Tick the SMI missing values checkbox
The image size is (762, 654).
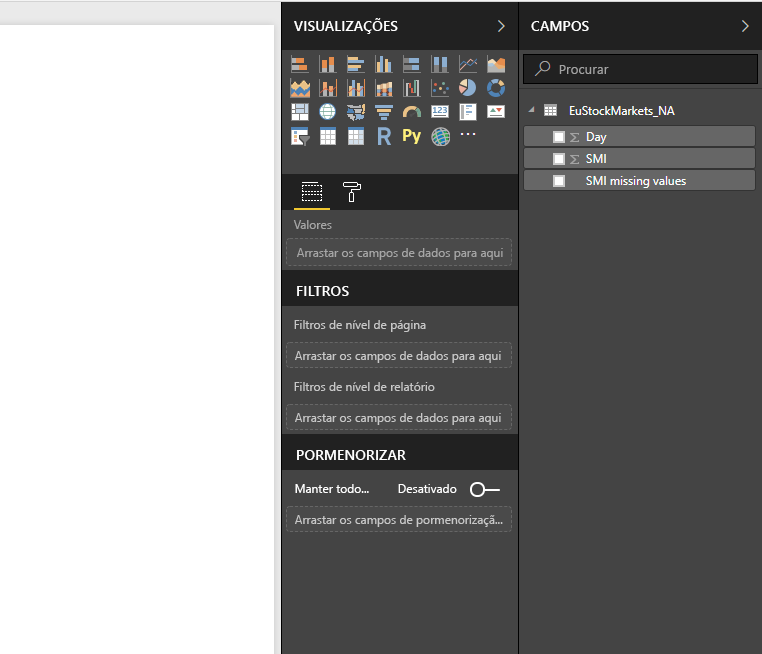[559, 181]
